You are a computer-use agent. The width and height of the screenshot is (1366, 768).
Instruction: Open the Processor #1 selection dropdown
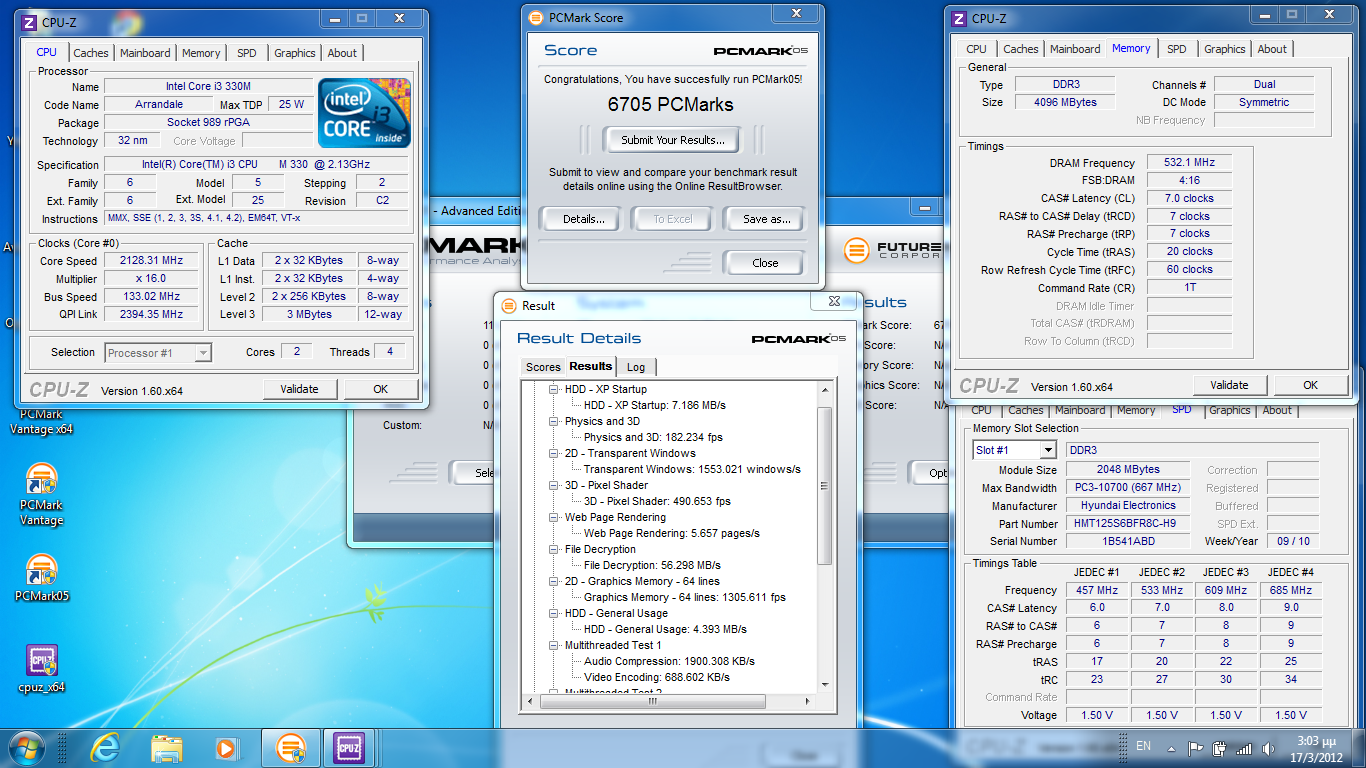203,352
